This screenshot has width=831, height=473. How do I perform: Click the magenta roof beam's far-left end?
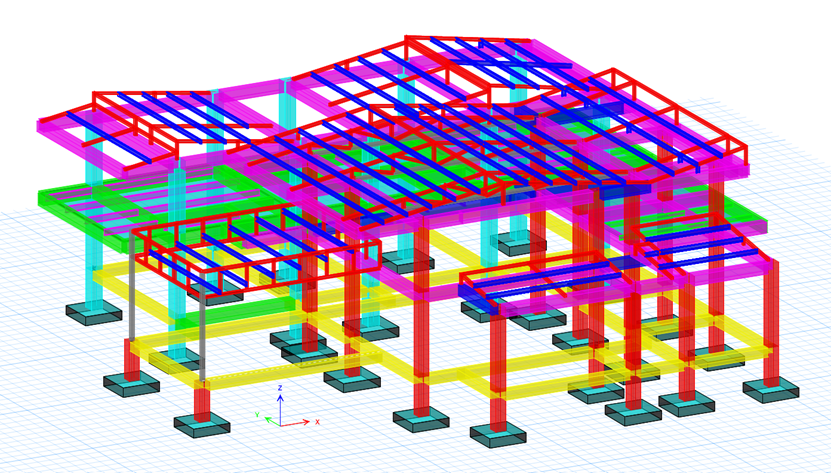click(x=44, y=127)
